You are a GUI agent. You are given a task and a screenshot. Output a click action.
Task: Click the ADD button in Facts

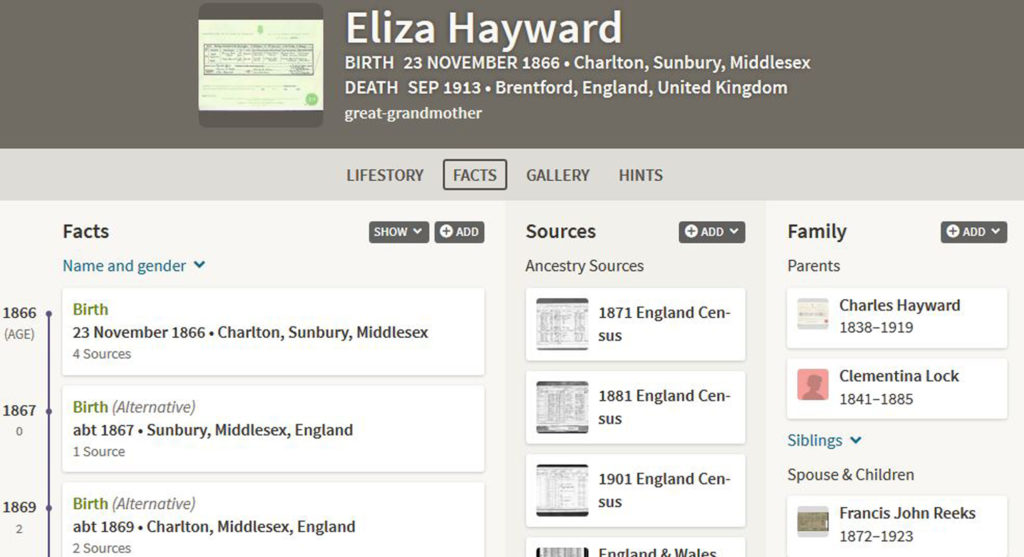(x=459, y=232)
